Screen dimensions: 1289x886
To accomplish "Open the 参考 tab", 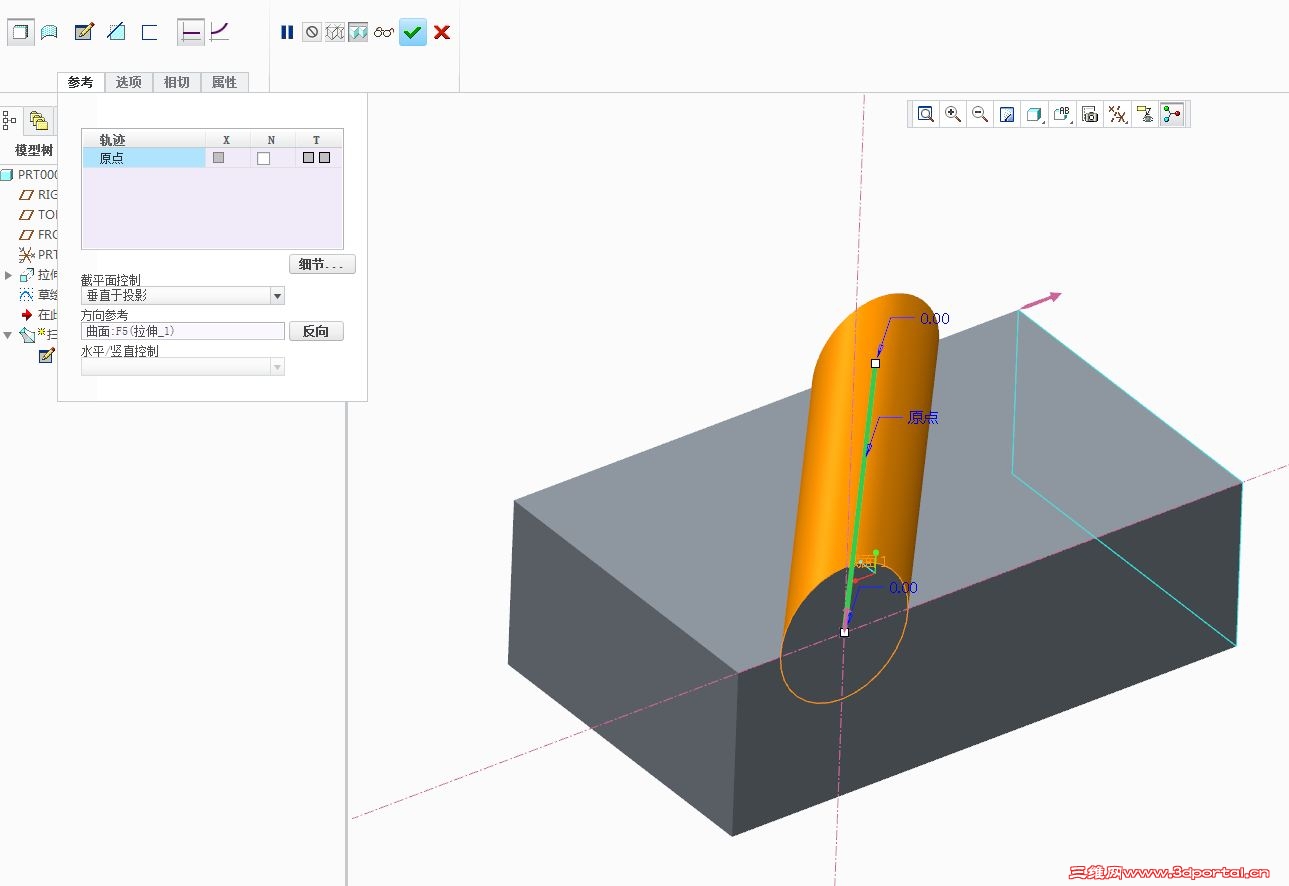I will (x=81, y=82).
